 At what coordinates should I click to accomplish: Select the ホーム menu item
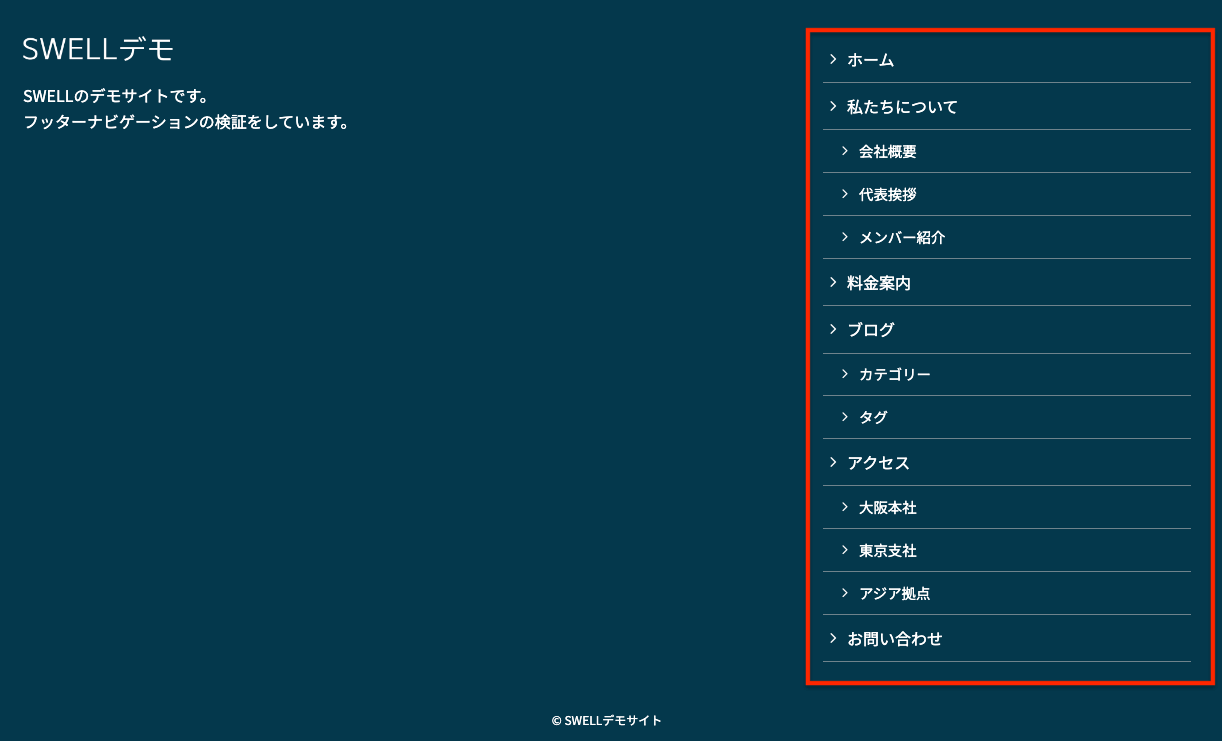click(870, 60)
